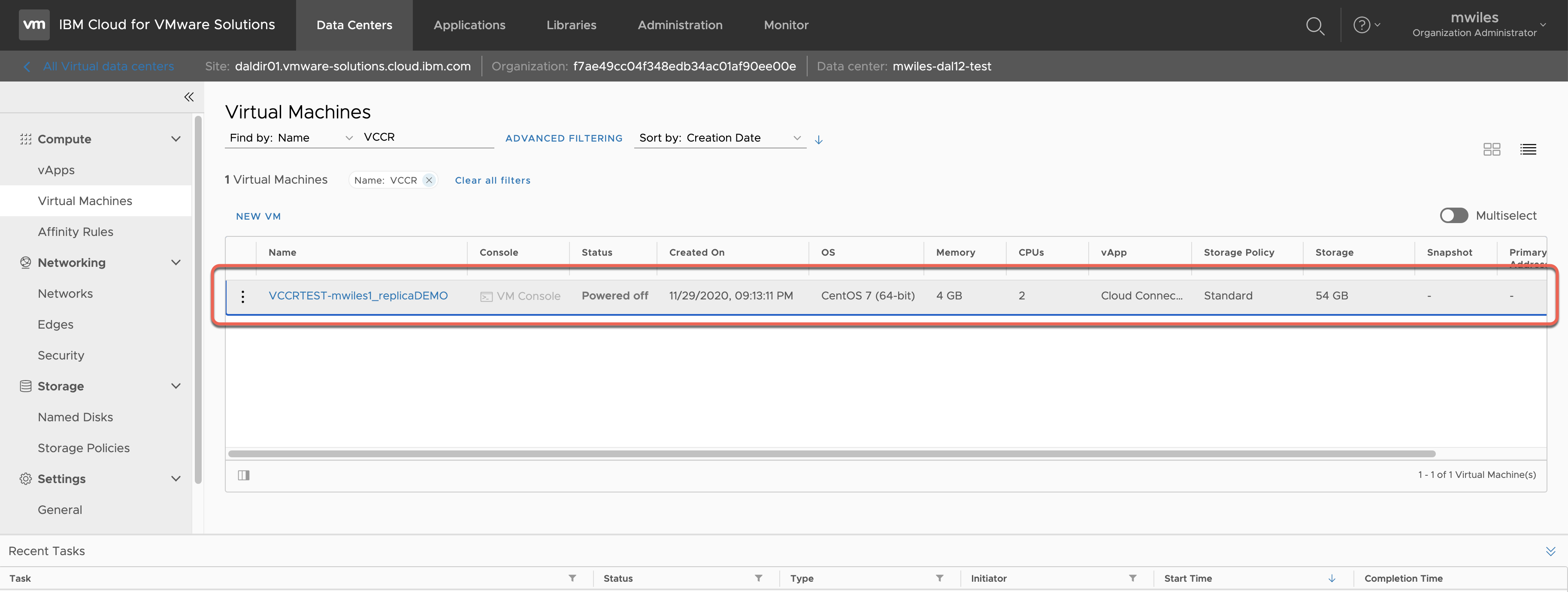Open the Sort by Creation Date dropdown
This screenshot has height=592, width=1568.
click(720, 138)
